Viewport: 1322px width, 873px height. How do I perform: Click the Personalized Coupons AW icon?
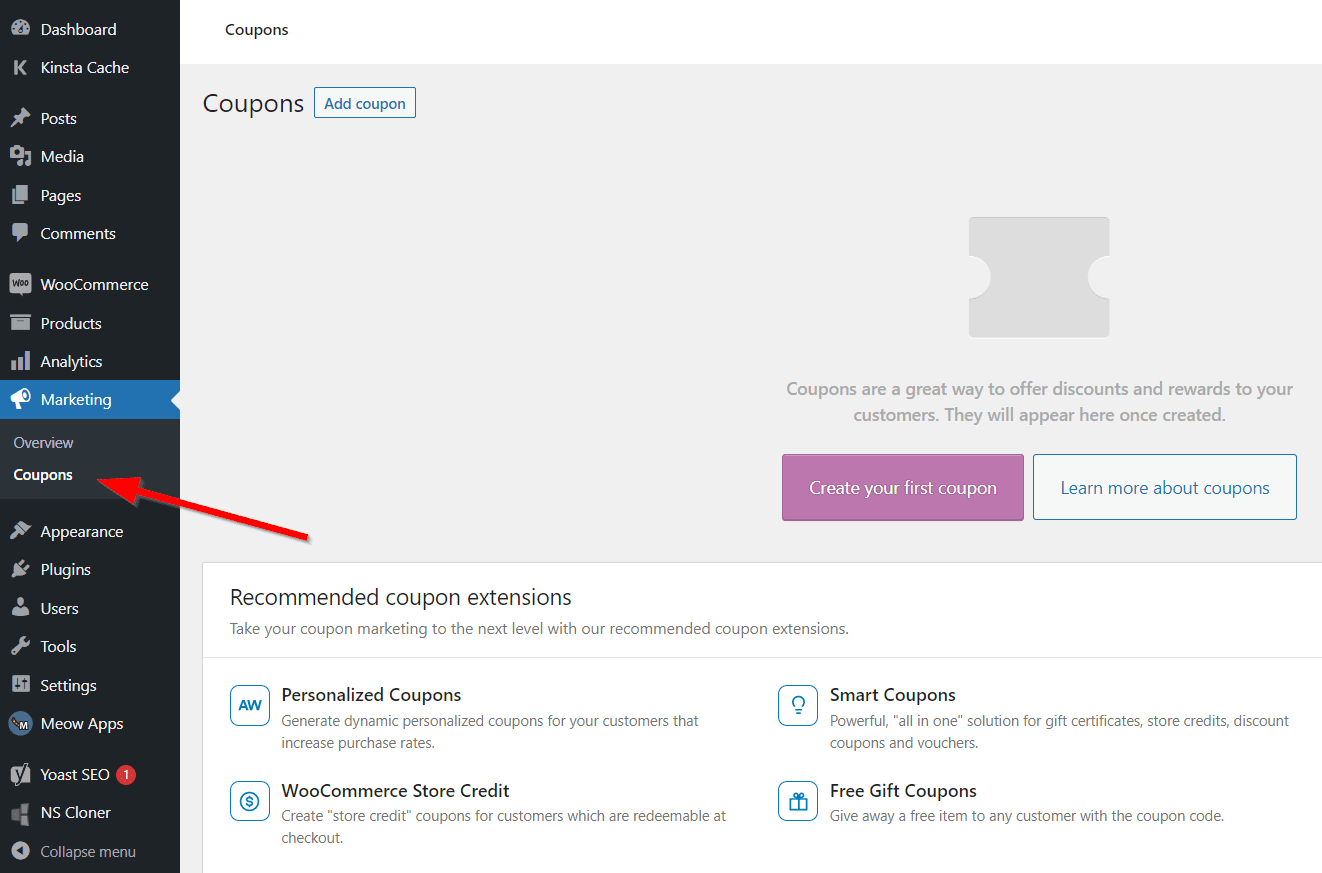click(249, 705)
